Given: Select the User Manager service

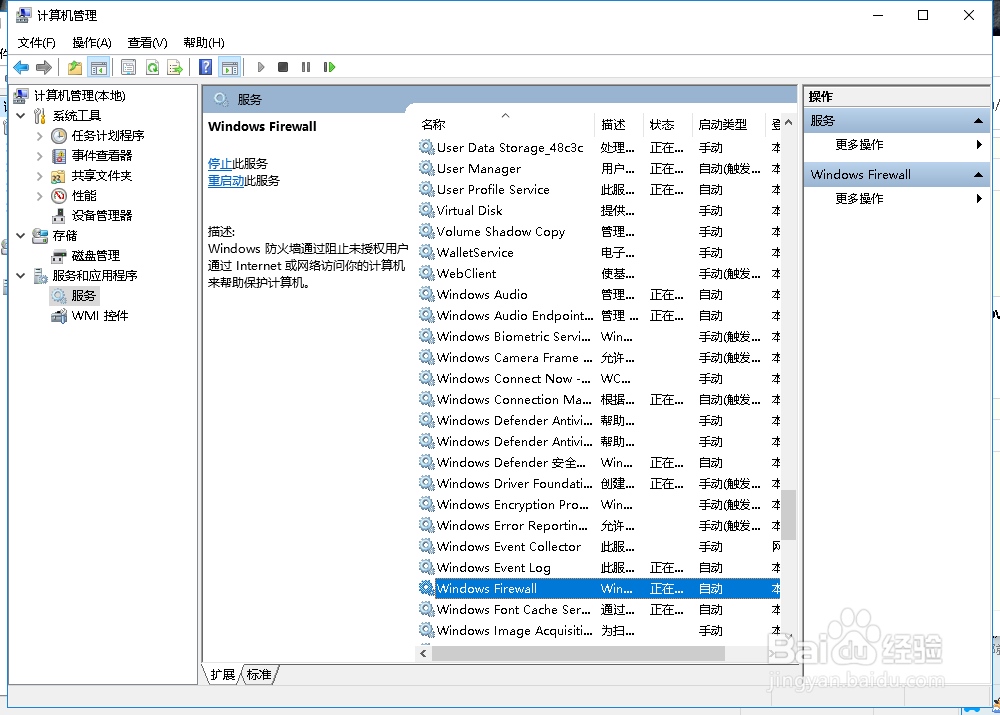Looking at the screenshot, I should (599, 169).
